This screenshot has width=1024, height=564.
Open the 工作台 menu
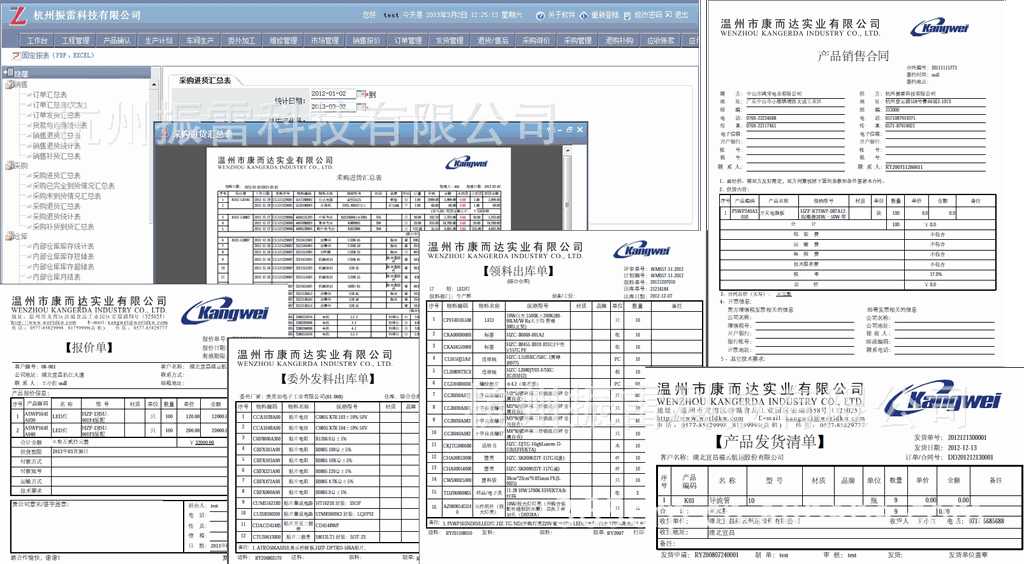point(37,40)
